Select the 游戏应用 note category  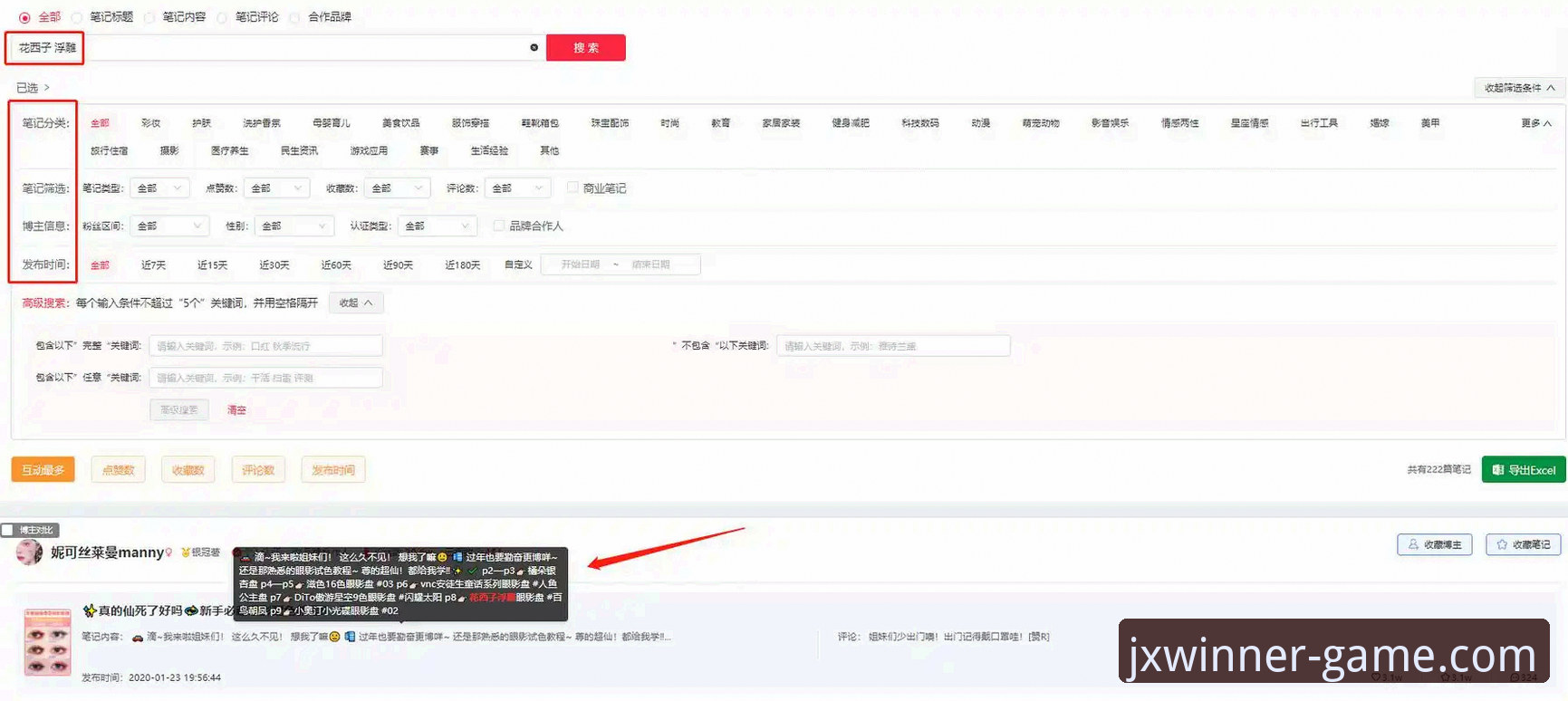pos(369,151)
